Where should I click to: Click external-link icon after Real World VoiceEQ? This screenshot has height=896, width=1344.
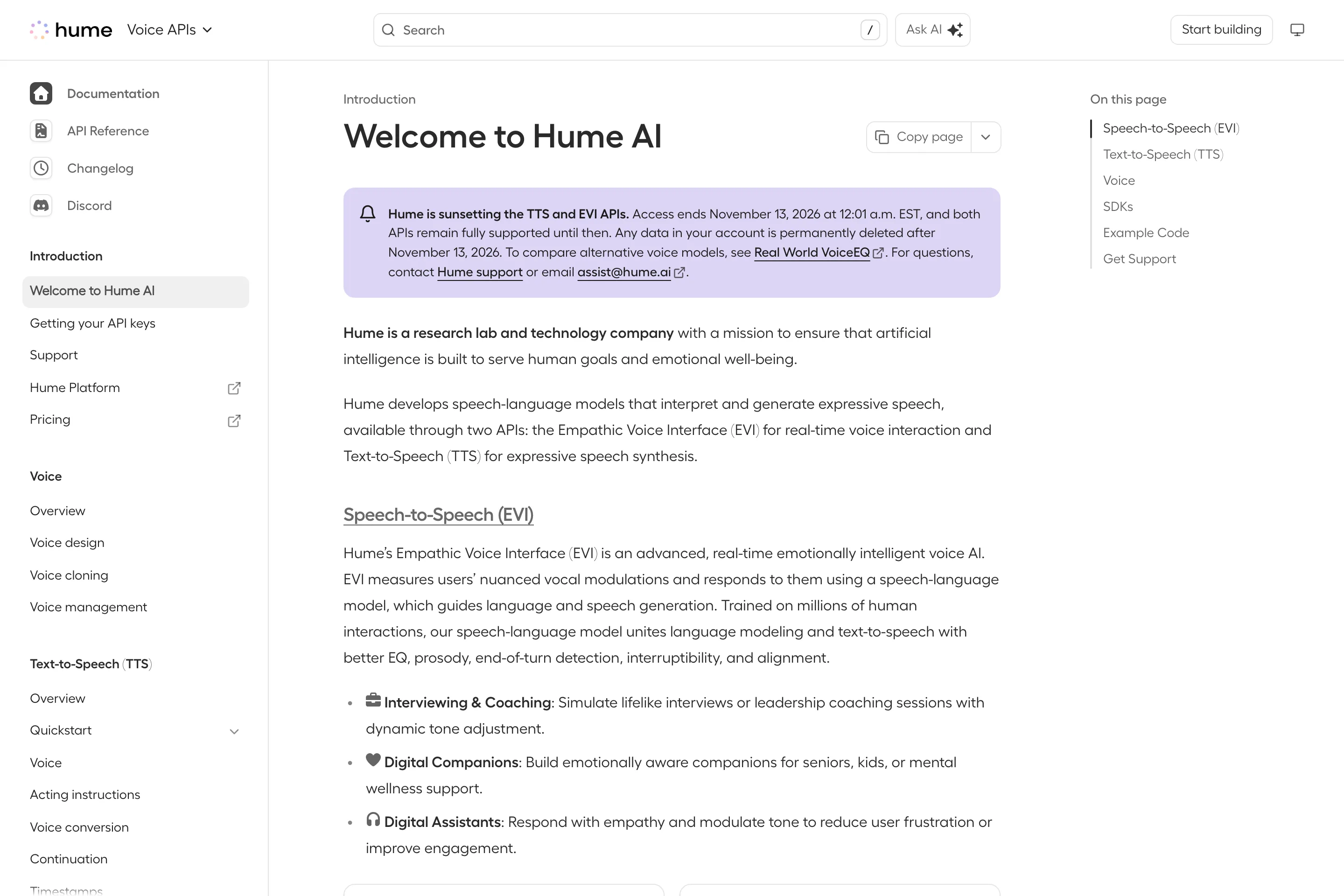[878, 253]
